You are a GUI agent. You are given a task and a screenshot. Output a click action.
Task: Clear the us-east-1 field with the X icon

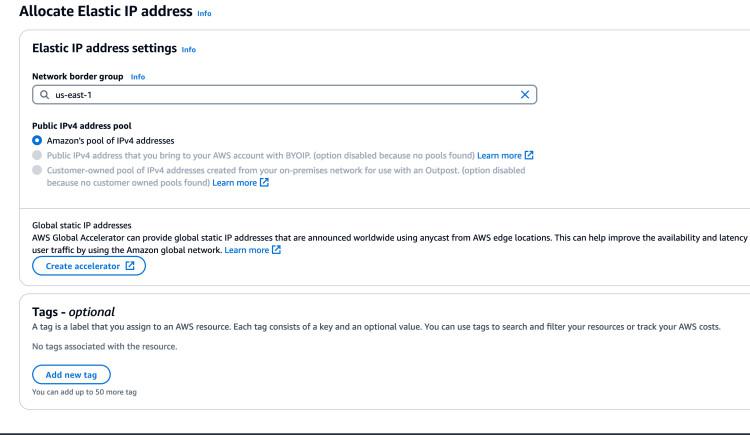pos(525,95)
